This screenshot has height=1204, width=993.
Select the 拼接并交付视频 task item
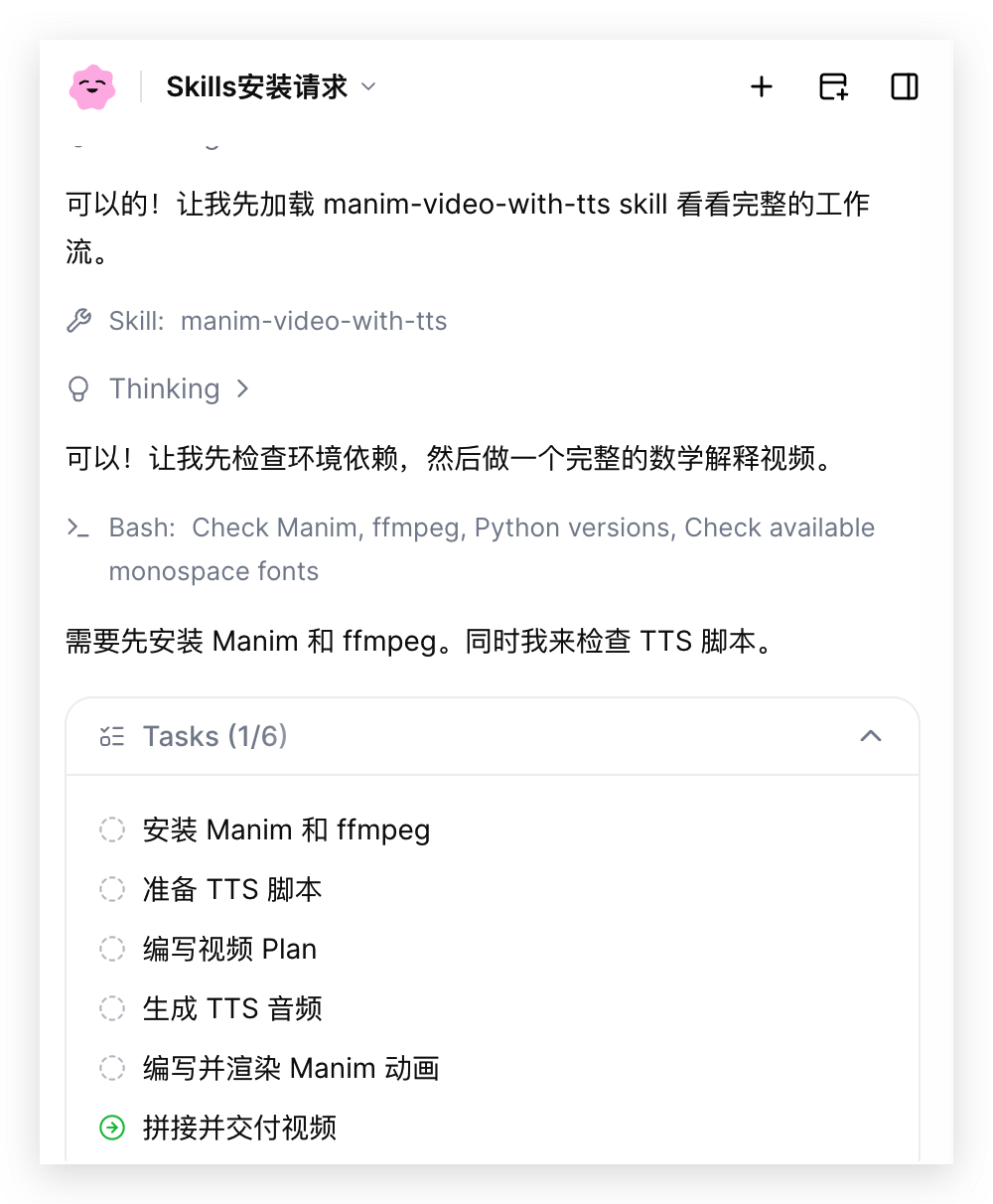pos(239,1128)
